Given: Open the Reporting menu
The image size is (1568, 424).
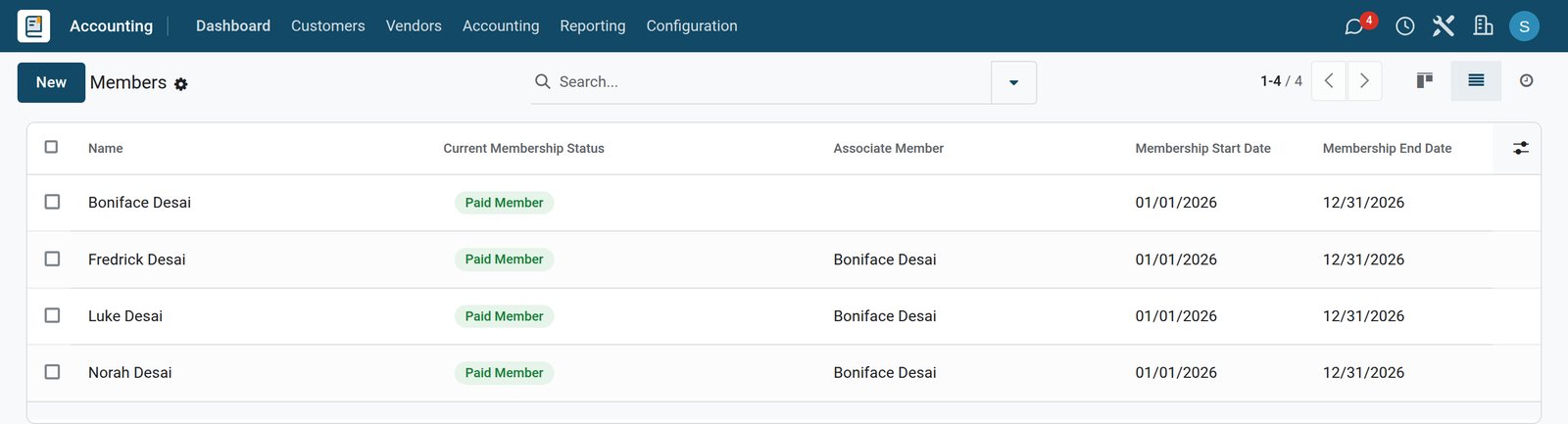Looking at the screenshot, I should click(593, 25).
